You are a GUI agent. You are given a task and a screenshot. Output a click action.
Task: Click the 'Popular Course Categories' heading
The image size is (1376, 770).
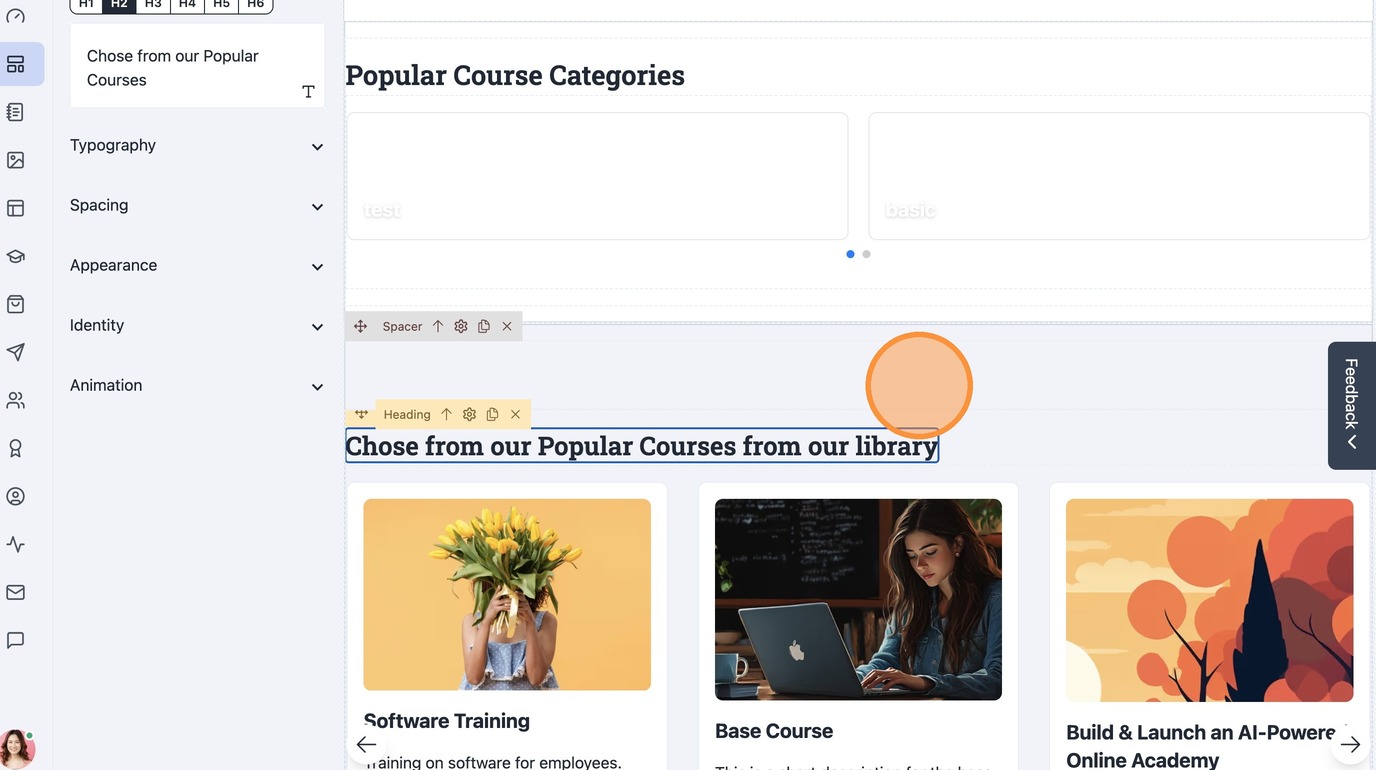(515, 75)
